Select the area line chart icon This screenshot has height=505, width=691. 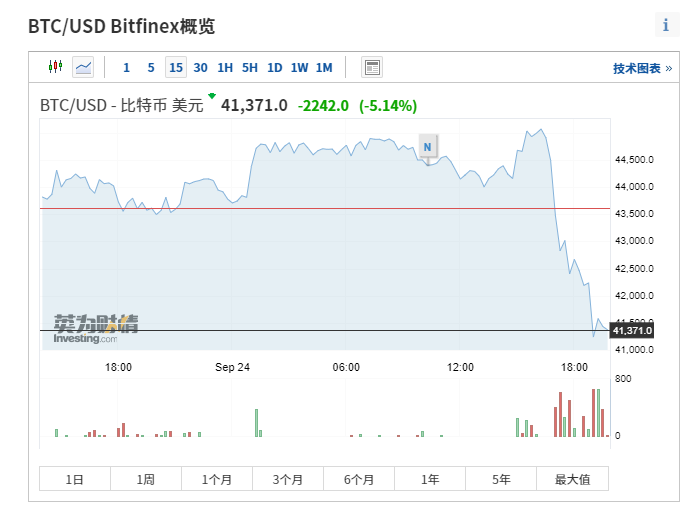(x=83, y=67)
